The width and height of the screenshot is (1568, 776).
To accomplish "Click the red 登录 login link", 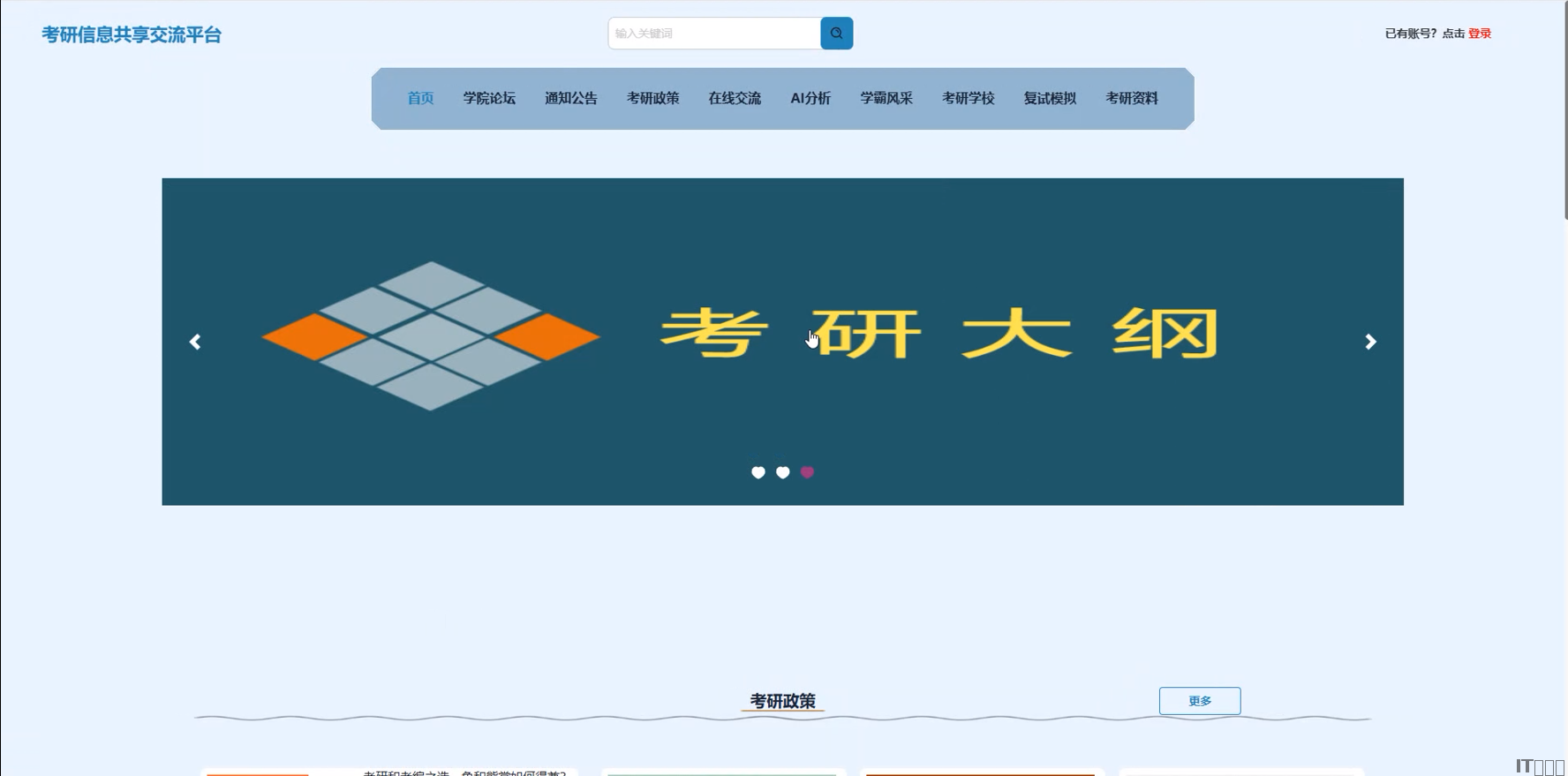I will pos(1480,34).
